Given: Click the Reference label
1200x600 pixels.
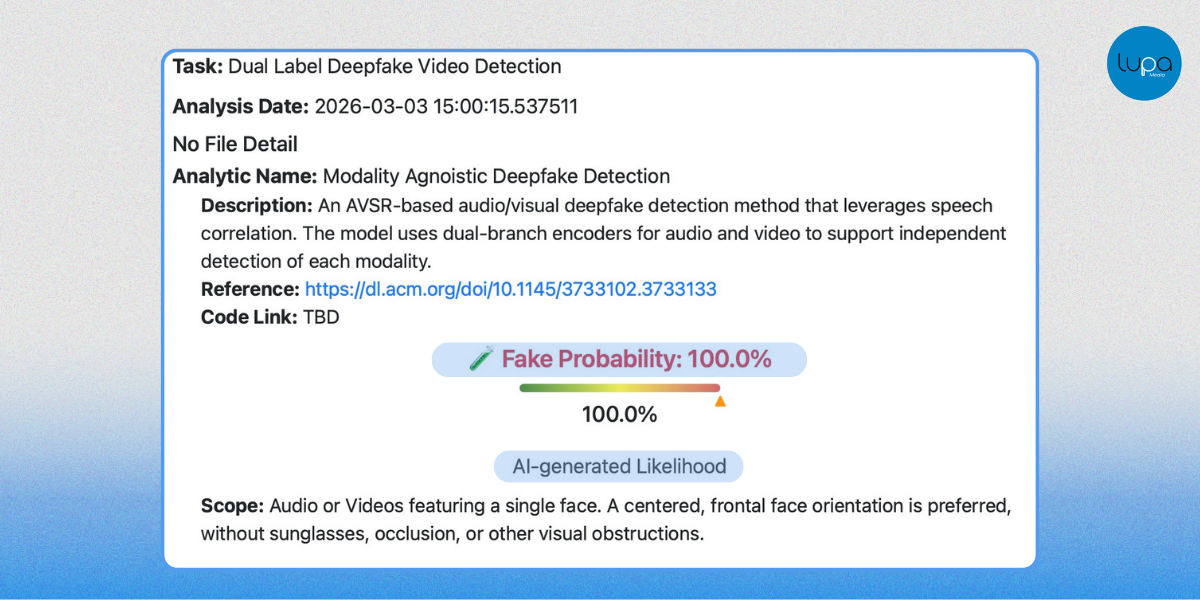Looking at the screenshot, I should coord(250,289).
